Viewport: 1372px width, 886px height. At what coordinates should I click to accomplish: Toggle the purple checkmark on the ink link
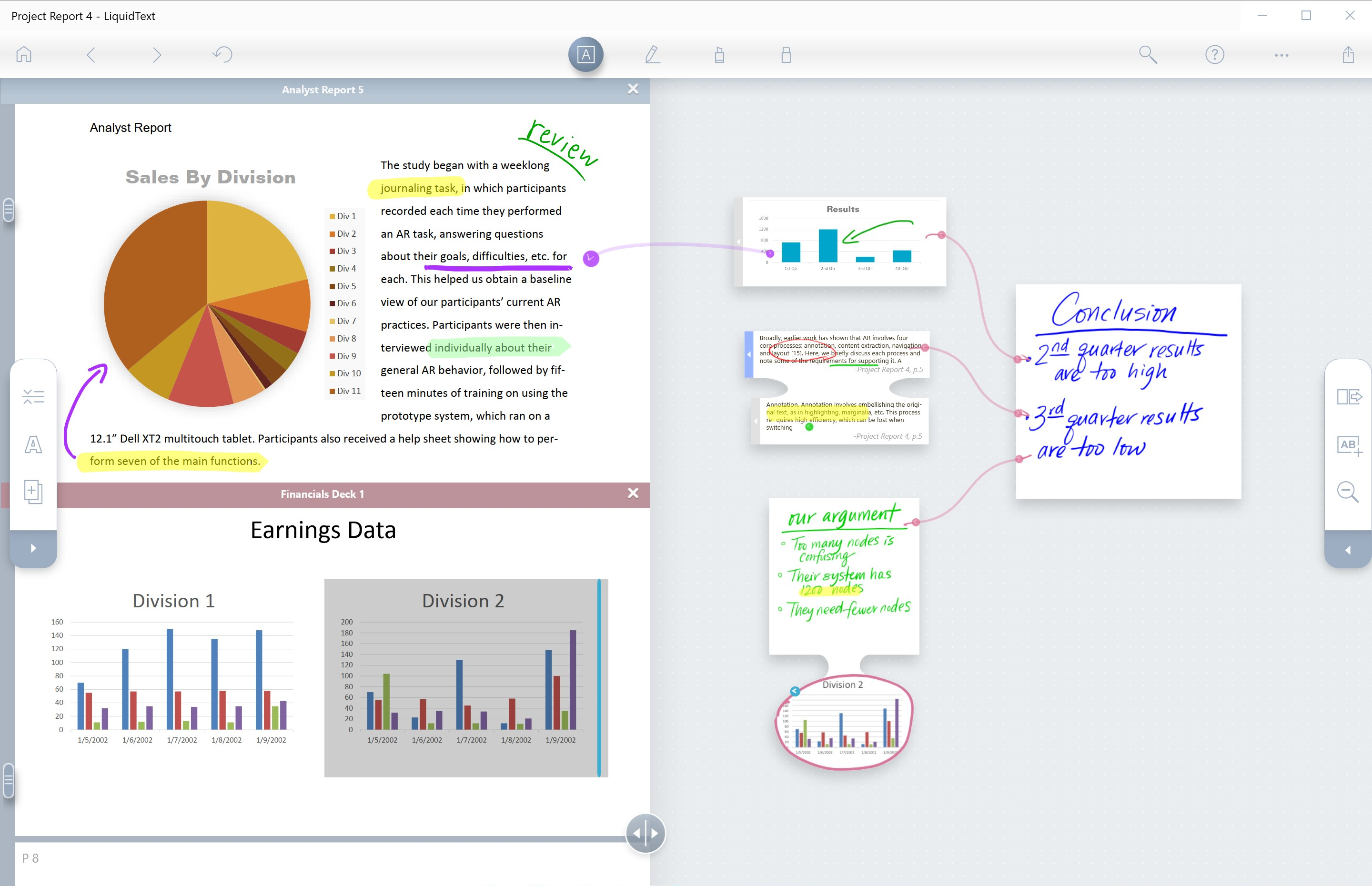pyautogui.click(x=591, y=258)
